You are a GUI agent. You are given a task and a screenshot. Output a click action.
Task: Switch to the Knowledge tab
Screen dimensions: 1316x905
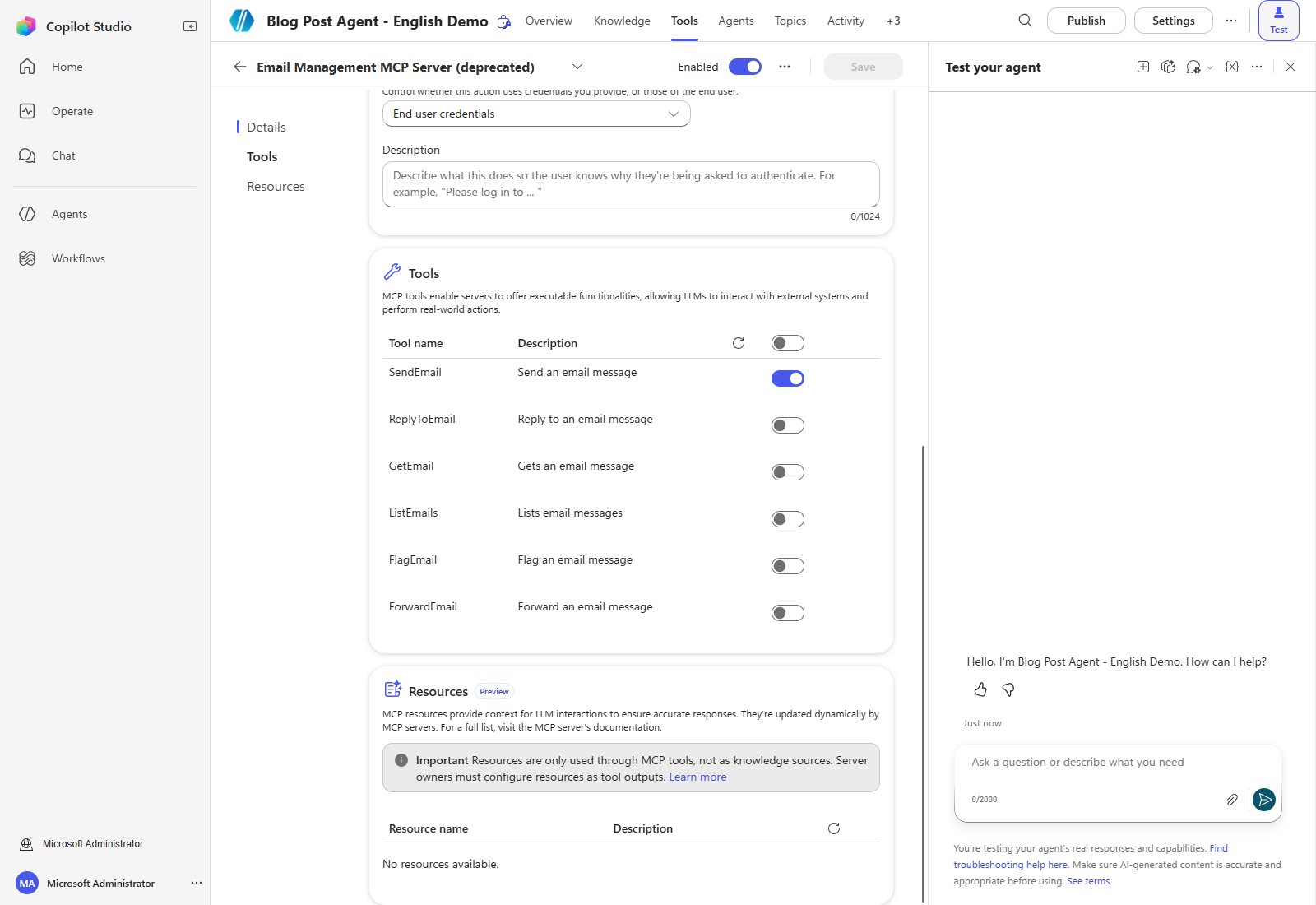click(x=622, y=21)
